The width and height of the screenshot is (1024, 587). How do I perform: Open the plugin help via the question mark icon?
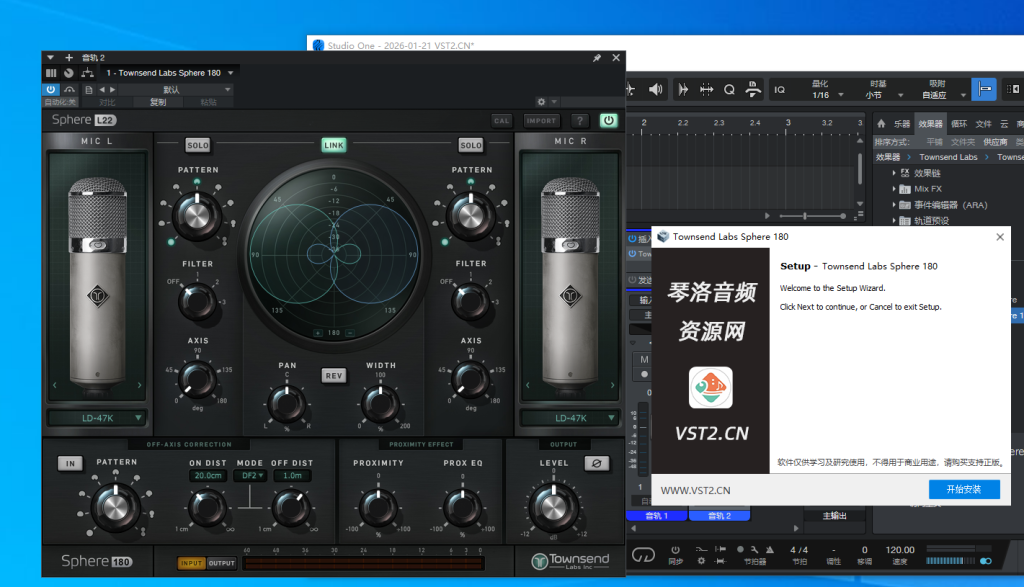(578, 120)
